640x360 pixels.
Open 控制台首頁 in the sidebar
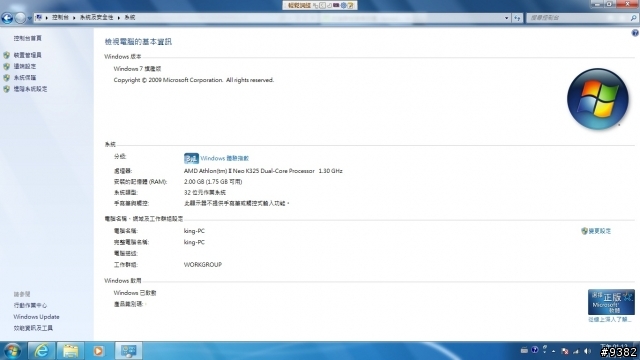[27, 38]
